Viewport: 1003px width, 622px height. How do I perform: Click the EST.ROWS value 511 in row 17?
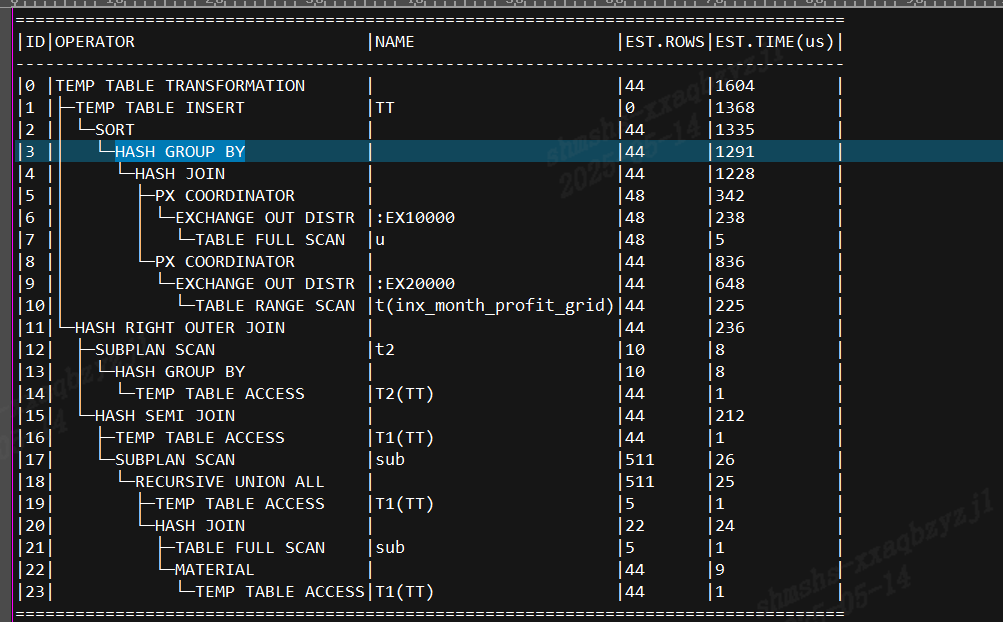click(x=640, y=459)
